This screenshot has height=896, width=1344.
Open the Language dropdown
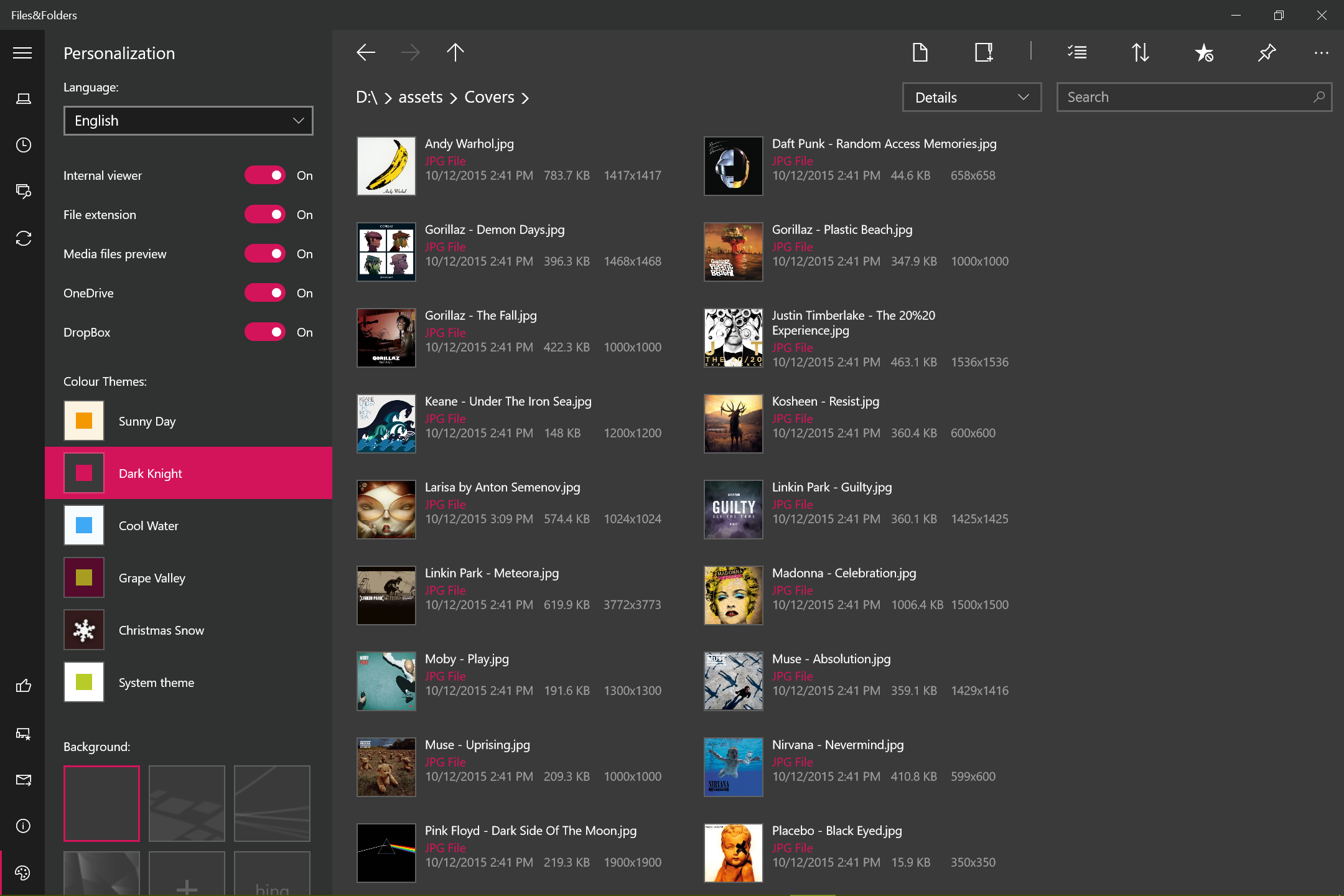[x=189, y=121]
